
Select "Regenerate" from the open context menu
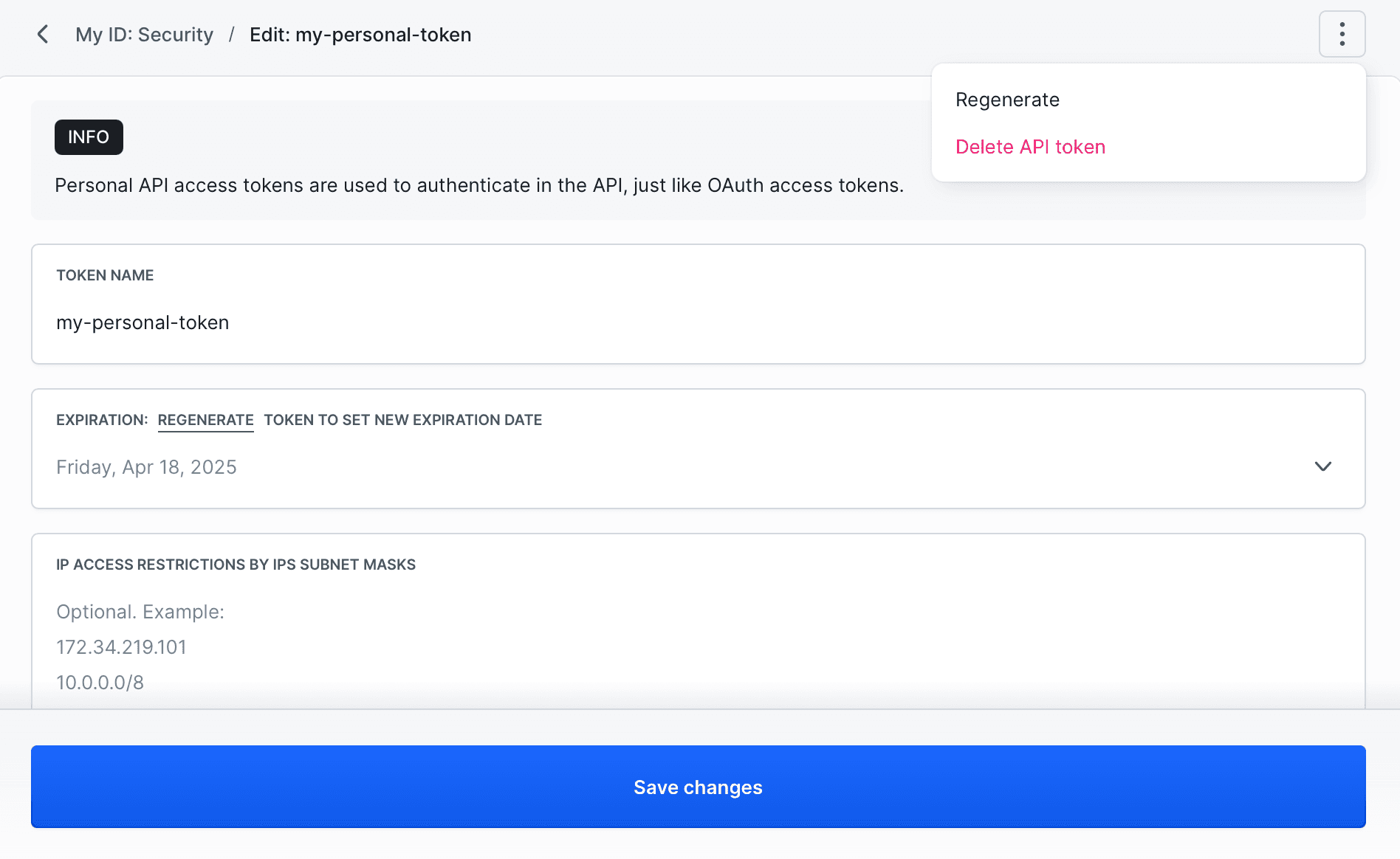coord(1007,100)
